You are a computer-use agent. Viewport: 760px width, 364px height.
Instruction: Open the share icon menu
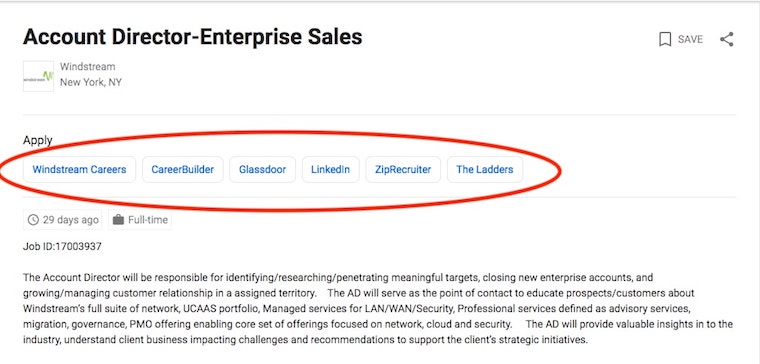726,39
